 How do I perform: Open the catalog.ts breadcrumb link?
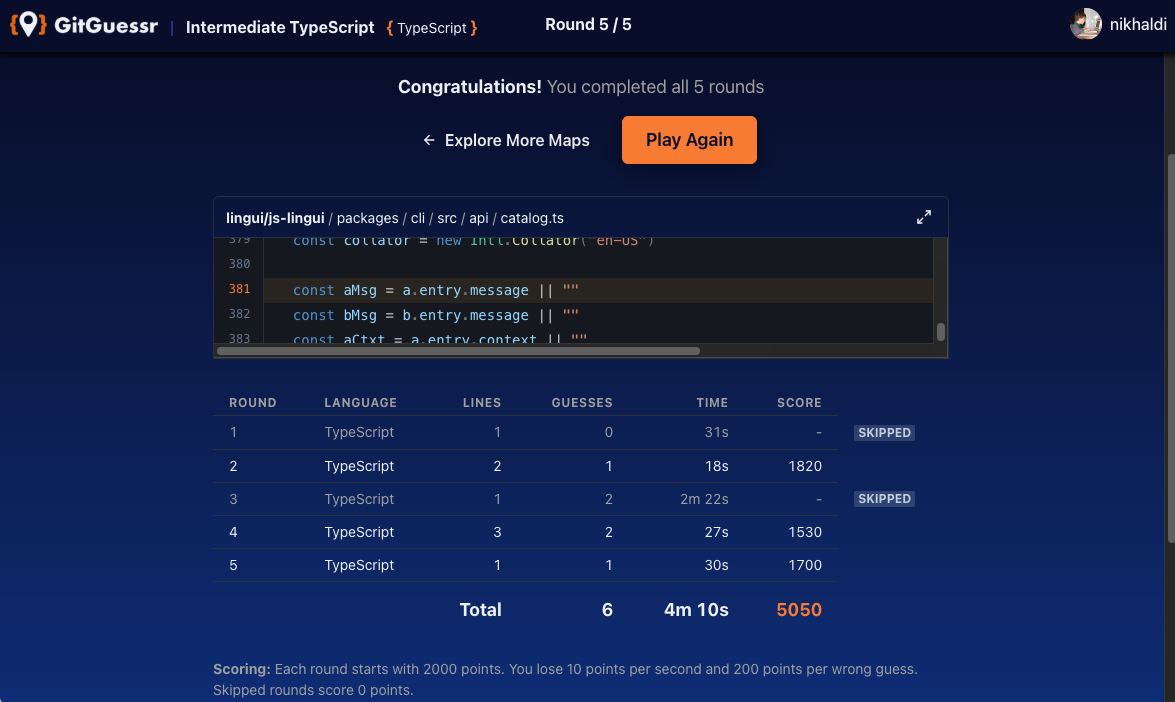point(531,217)
